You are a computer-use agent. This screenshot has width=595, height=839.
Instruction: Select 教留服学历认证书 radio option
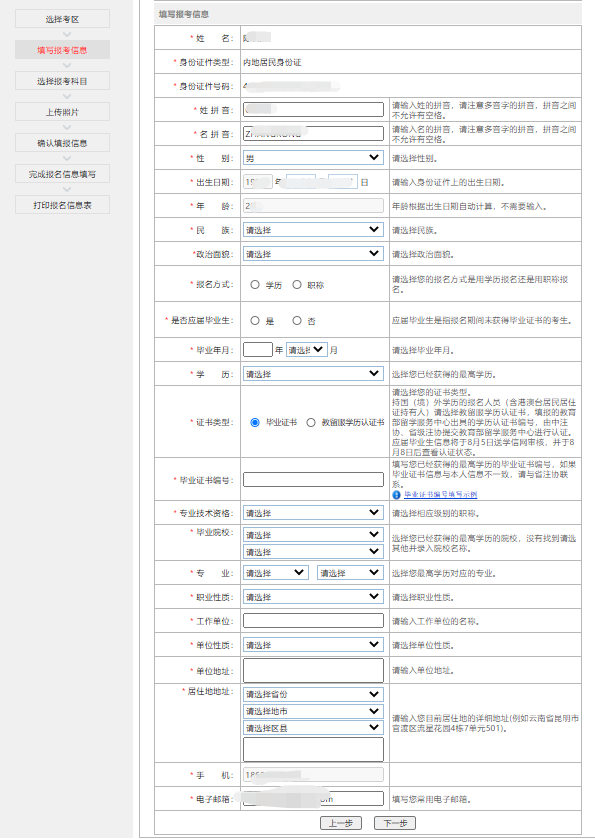(x=311, y=422)
